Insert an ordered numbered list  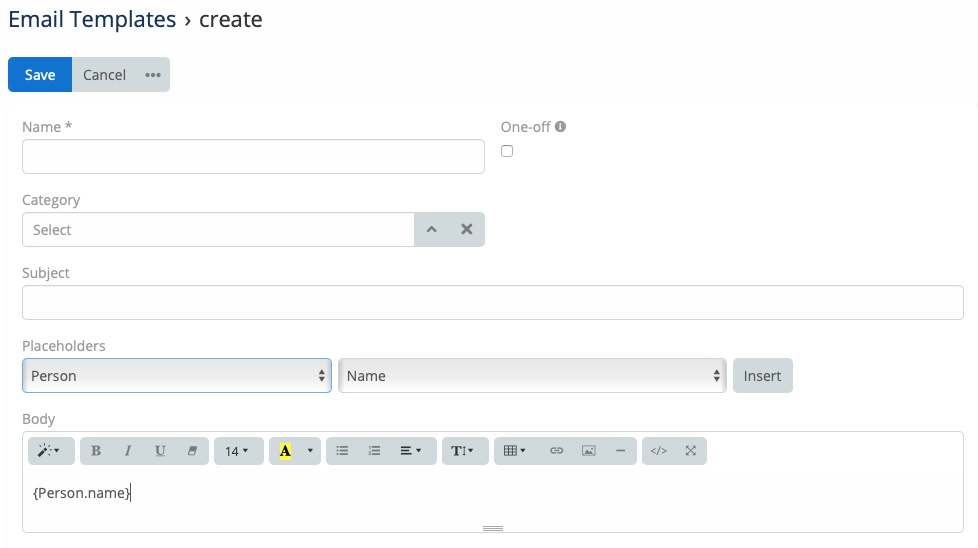[374, 451]
